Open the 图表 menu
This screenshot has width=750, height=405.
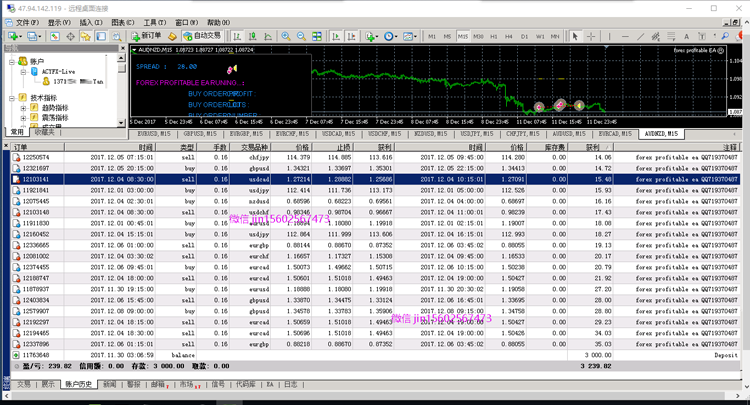(x=122, y=22)
